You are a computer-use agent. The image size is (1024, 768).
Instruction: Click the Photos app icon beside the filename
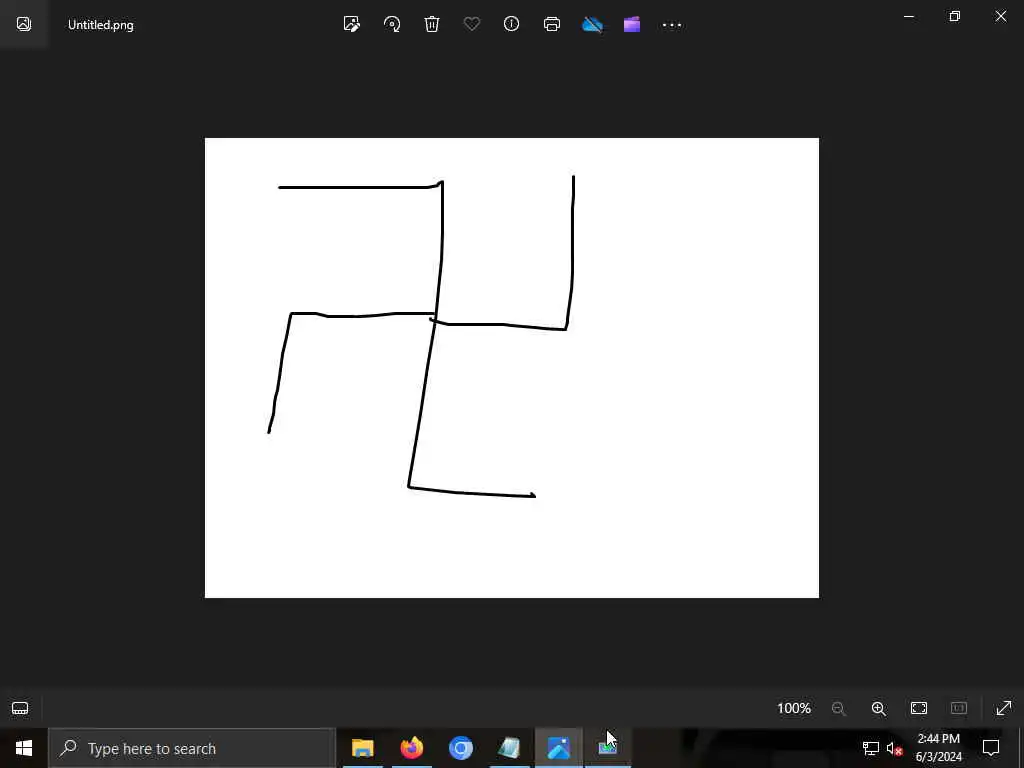pyautogui.click(x=24, y=24)
